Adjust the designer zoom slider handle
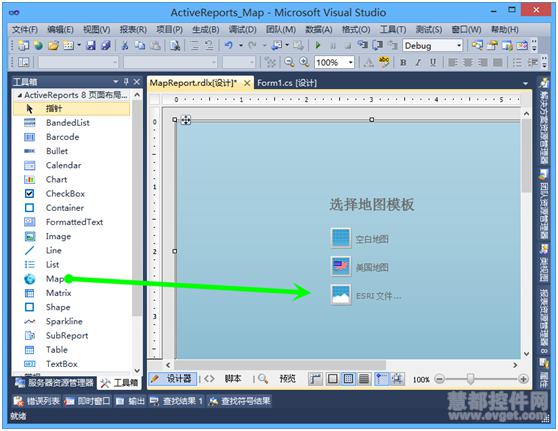The width and height of the screenshot is (558, 431). coord(470,379)
